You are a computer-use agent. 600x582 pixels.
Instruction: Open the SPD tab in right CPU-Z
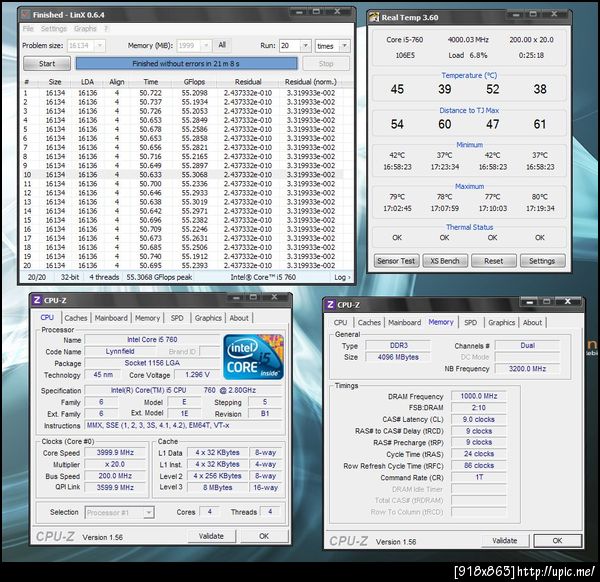pos(470,323)
